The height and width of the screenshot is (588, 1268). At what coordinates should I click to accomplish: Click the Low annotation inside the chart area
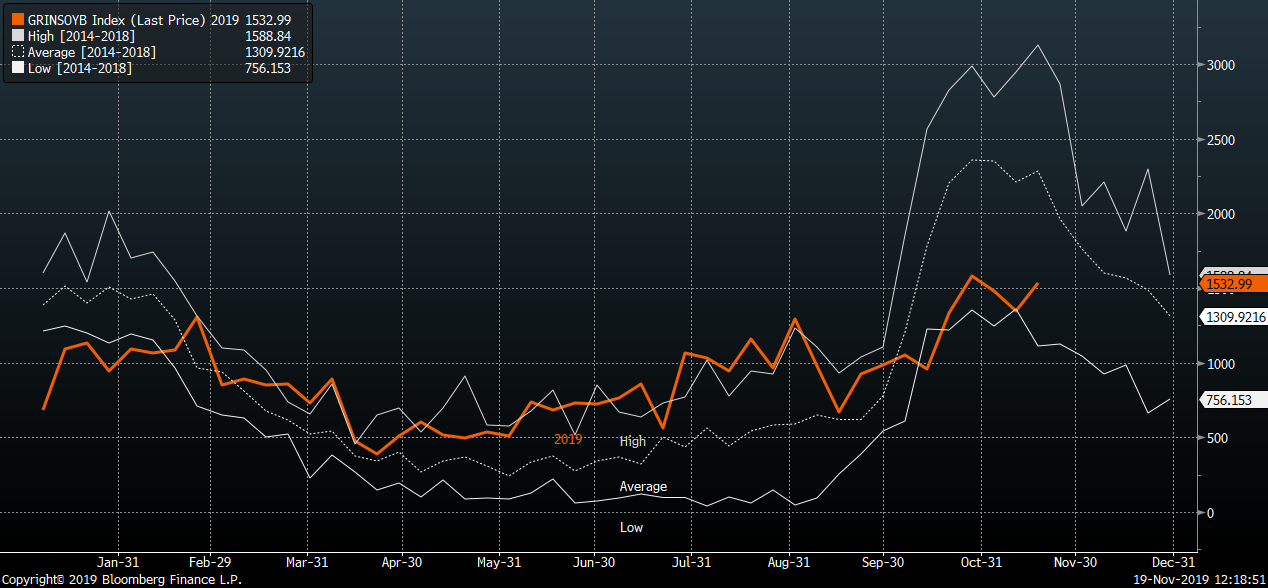pyautogui.click(x=631, y=527)
